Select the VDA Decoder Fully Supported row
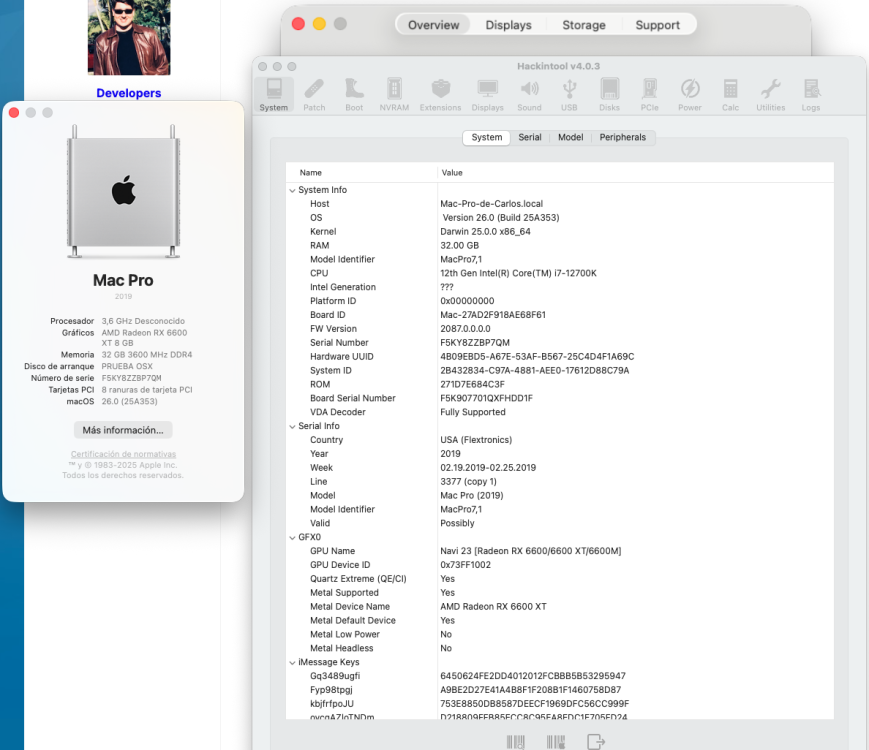The width and height of the screenshot is (869, 750). [560, 412]
